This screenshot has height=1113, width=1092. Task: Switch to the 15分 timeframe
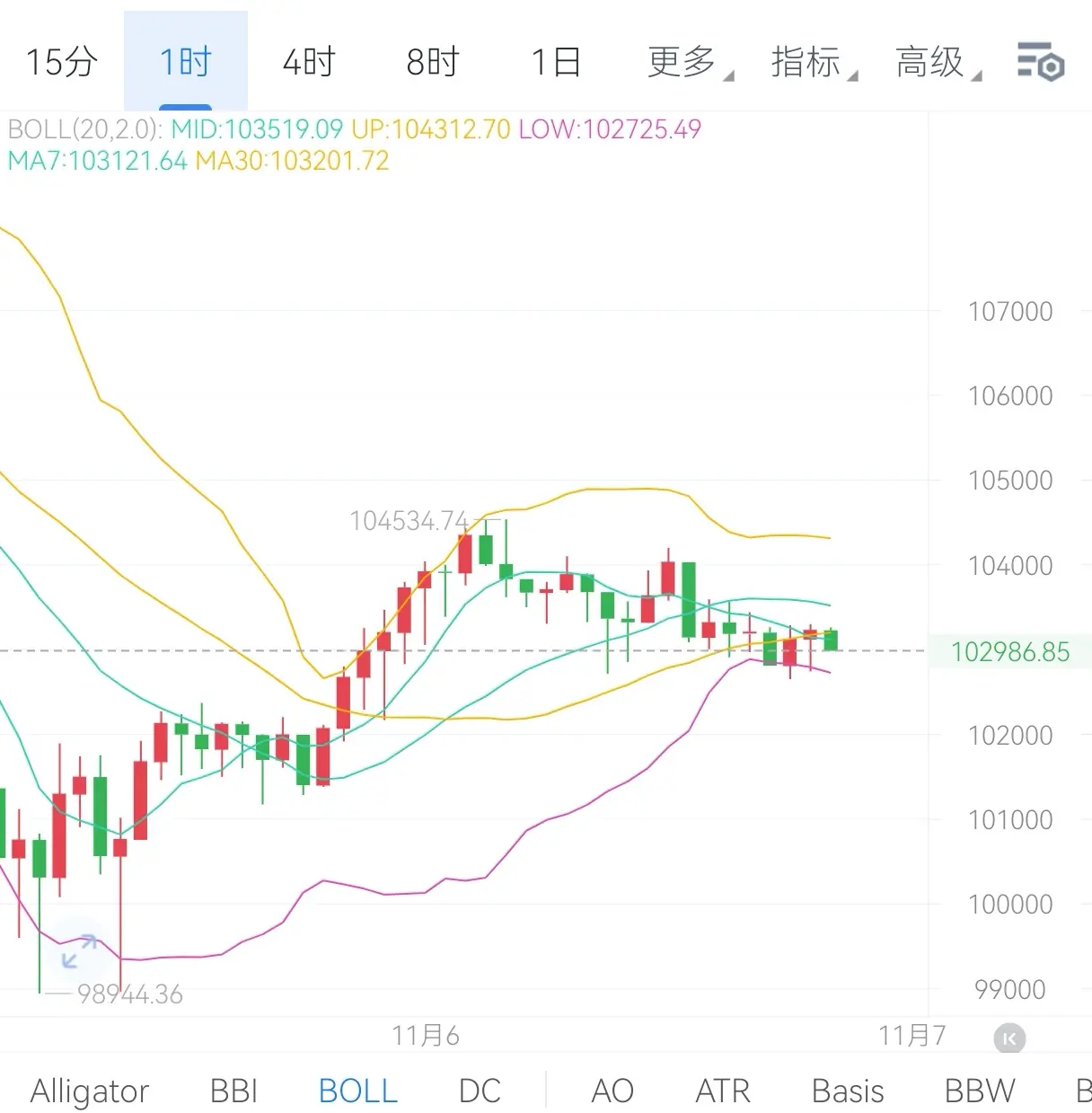61,62
